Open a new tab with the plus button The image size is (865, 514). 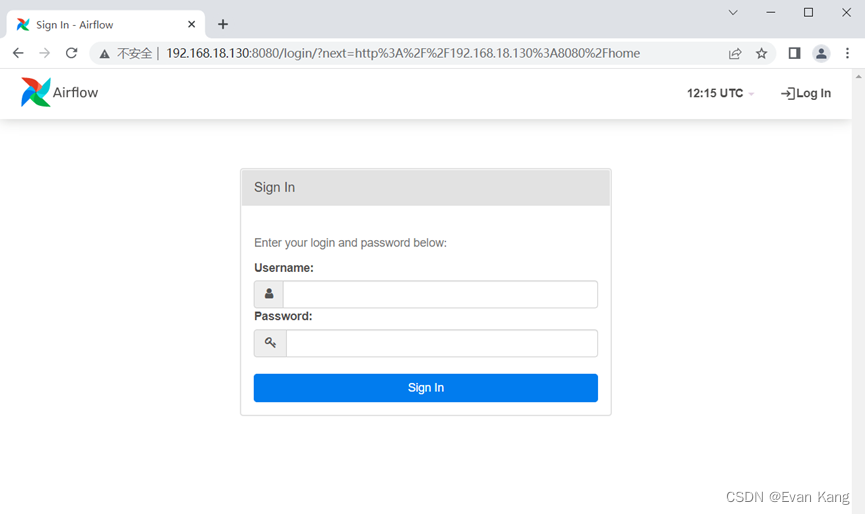coord(223,24)
